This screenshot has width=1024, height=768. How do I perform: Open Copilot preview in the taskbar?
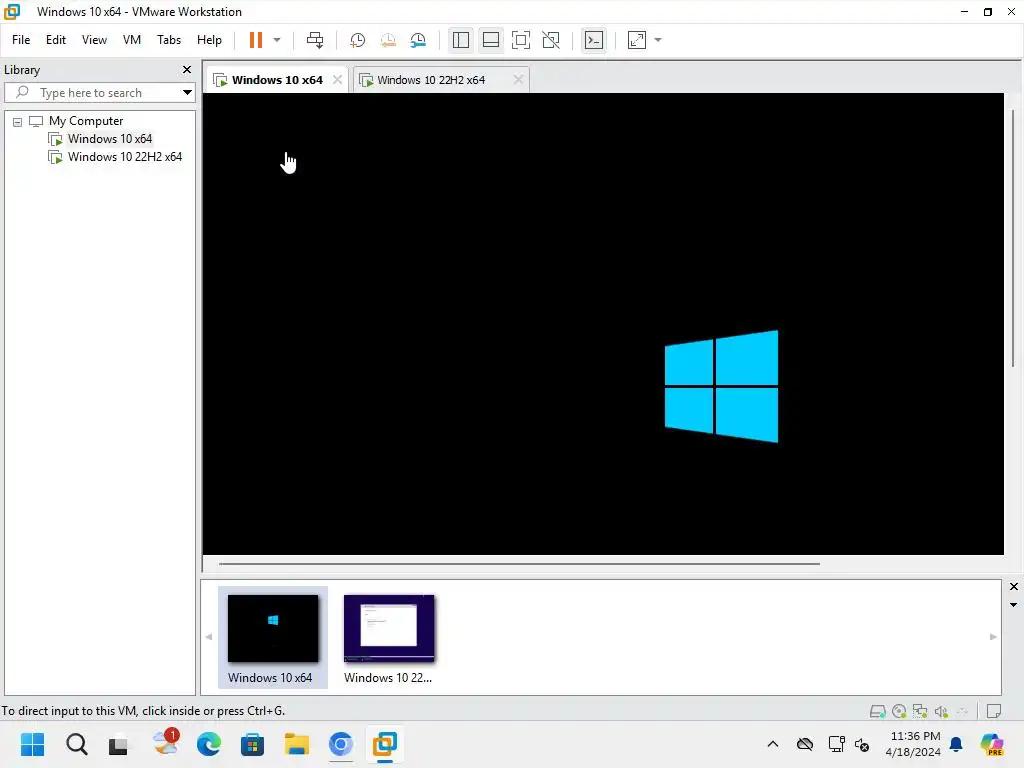992,744
